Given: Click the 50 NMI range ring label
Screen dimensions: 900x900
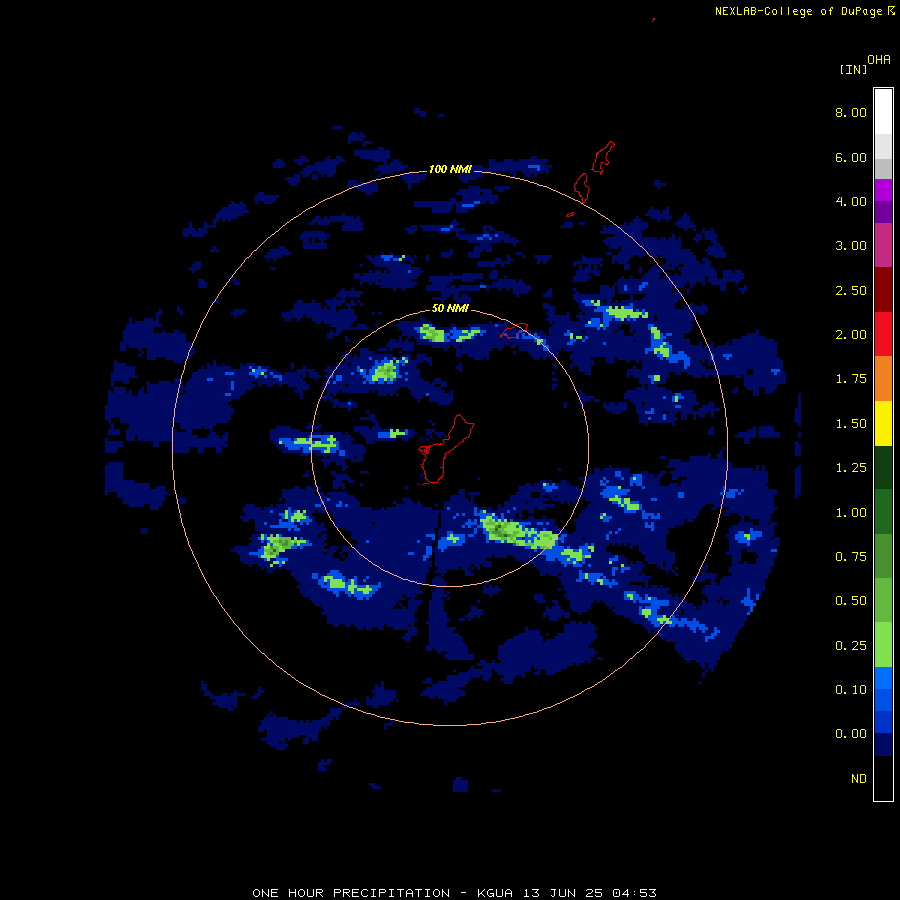Looking at the screenshot, I should coord(450,308).
